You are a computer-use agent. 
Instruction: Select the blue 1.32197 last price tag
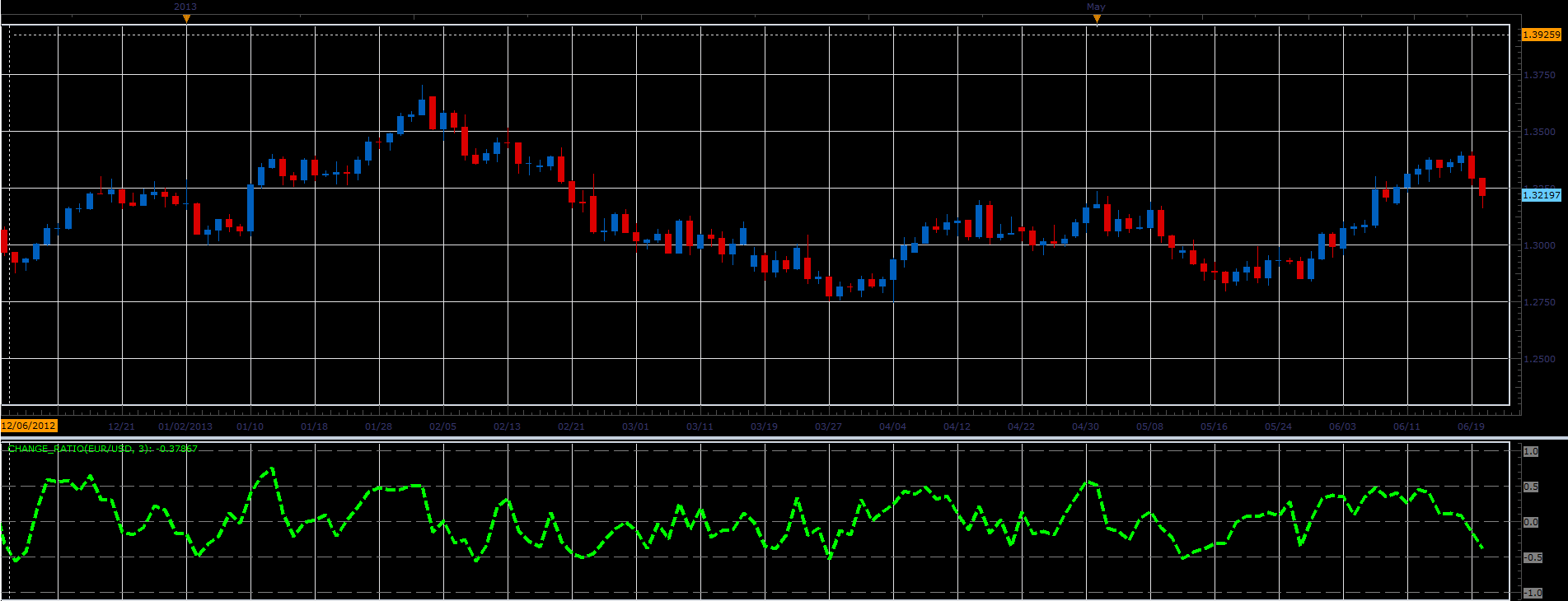(1541, 195)
